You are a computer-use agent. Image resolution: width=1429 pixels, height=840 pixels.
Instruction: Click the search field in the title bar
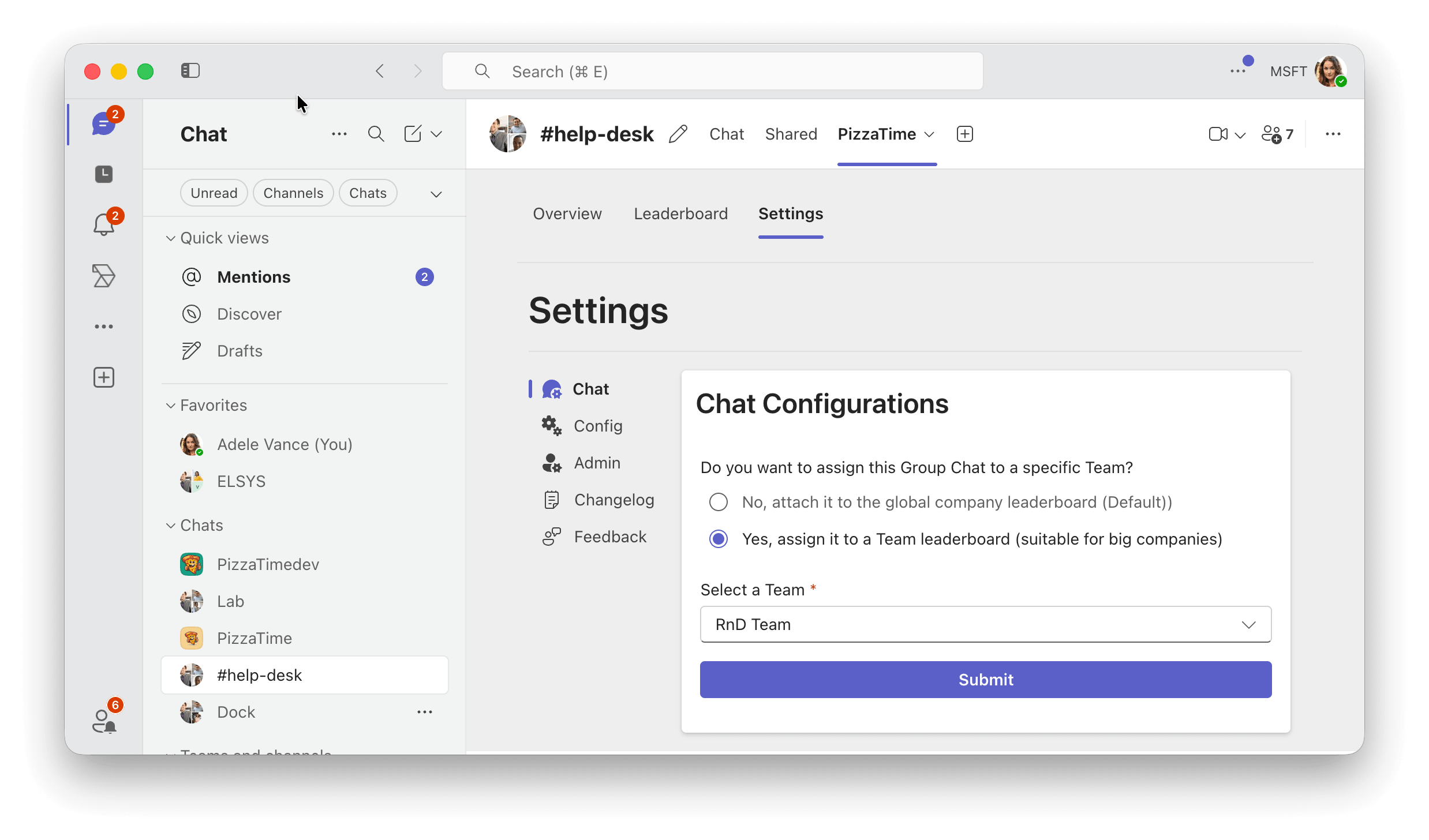tap(713, 71)
